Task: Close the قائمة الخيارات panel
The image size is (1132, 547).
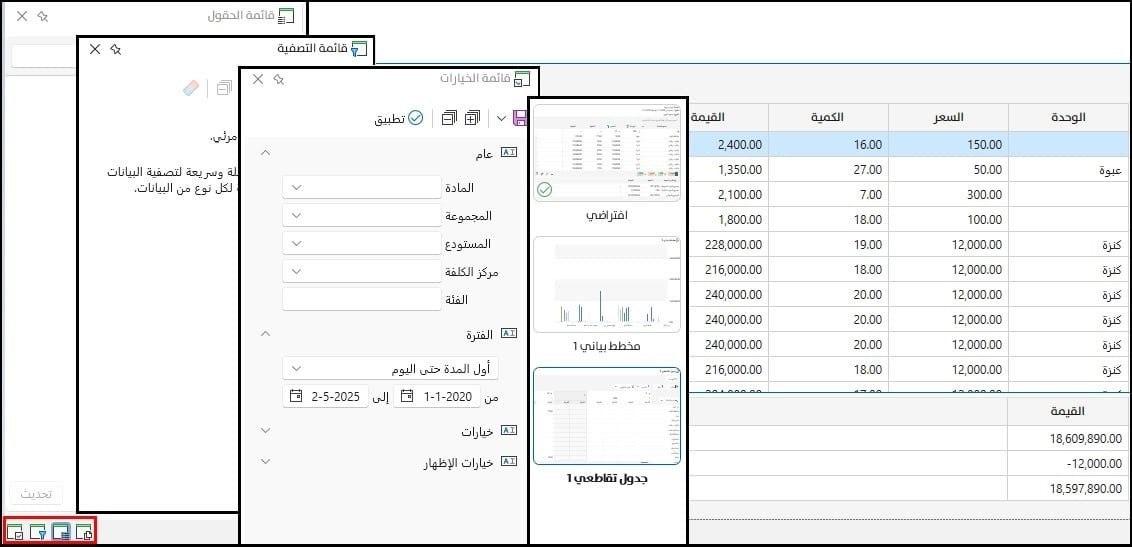Action: tap(258, 79)
